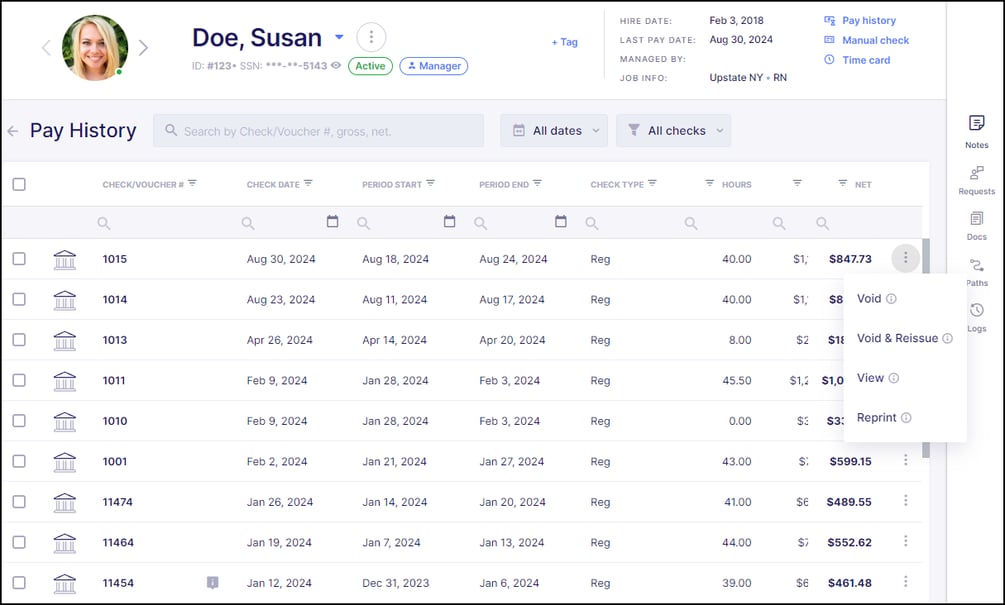Expand the All checks filter dropdown

tap(673, 131)
